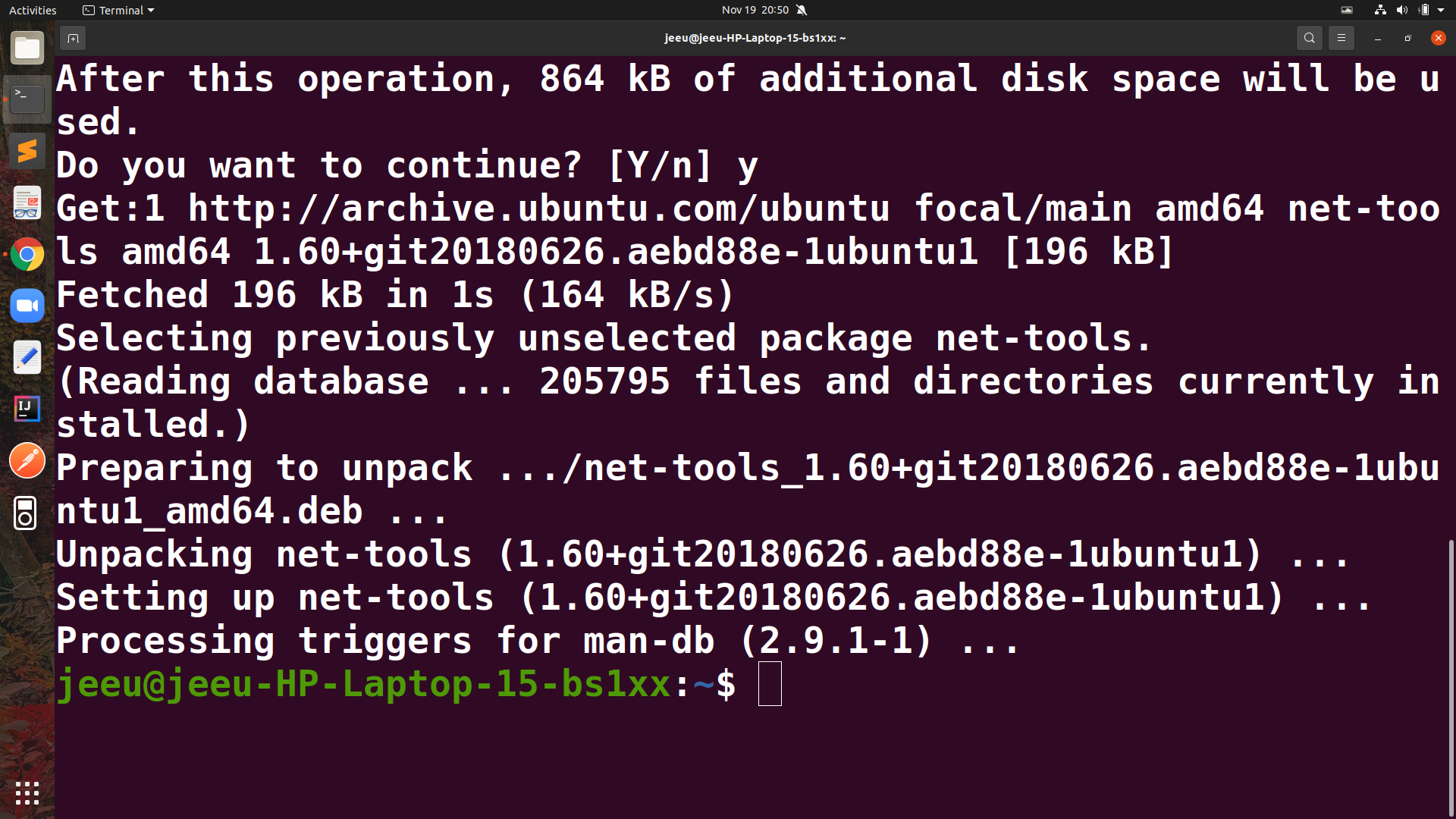Open the clock and calendar panel
The height and width of the screenshot is (819, 1456).
click(755, 10)
